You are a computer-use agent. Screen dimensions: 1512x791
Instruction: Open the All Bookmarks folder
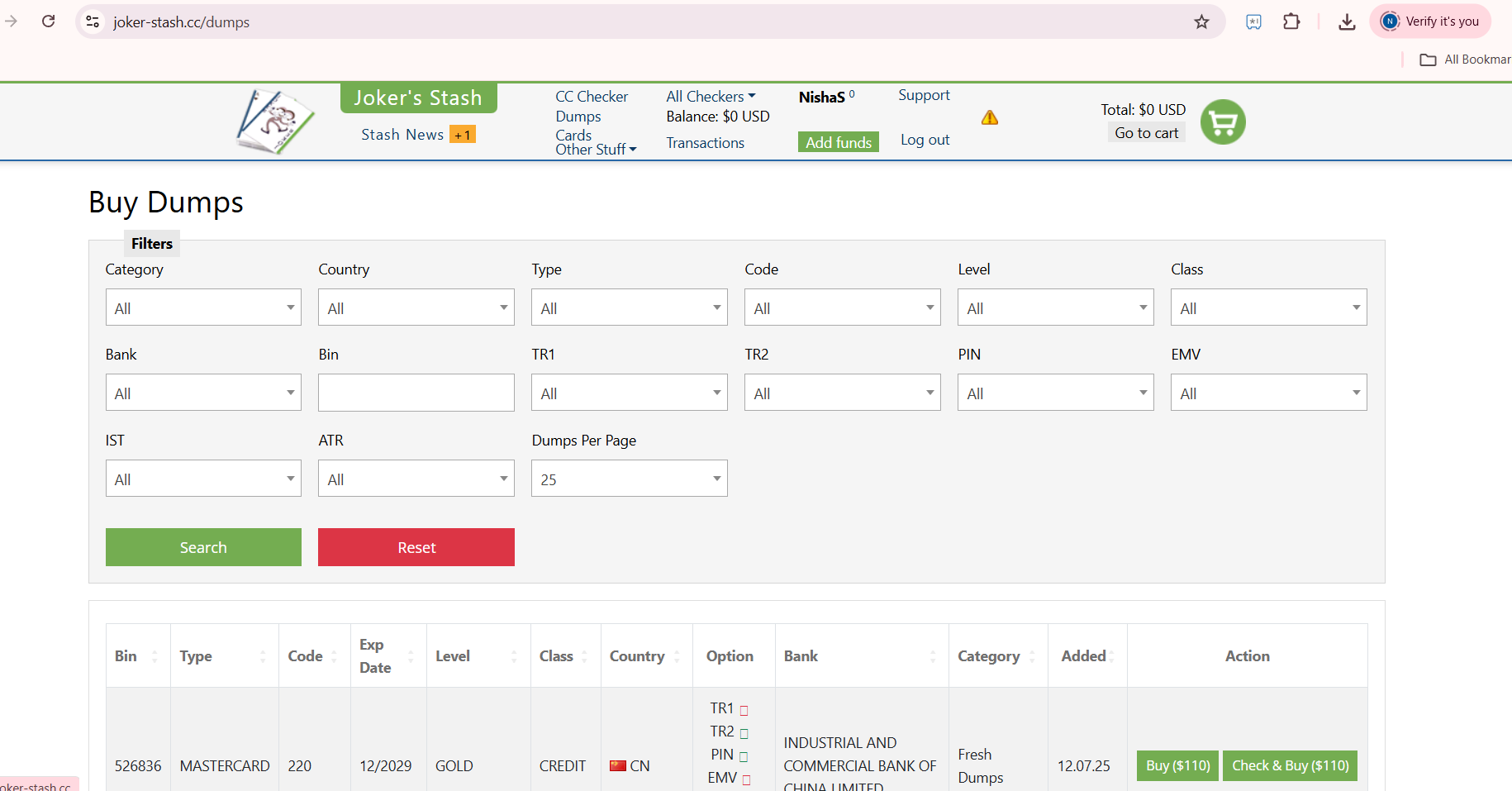point(1465,60)
